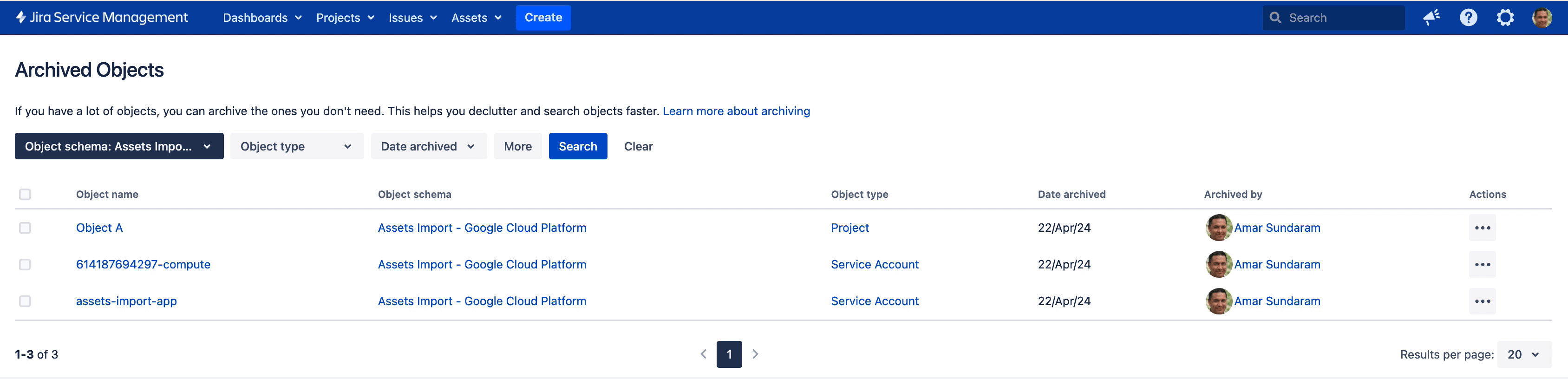Open the settings gear icon
This screenshot has width=1568, height=379.
(x=1505, y=18)
